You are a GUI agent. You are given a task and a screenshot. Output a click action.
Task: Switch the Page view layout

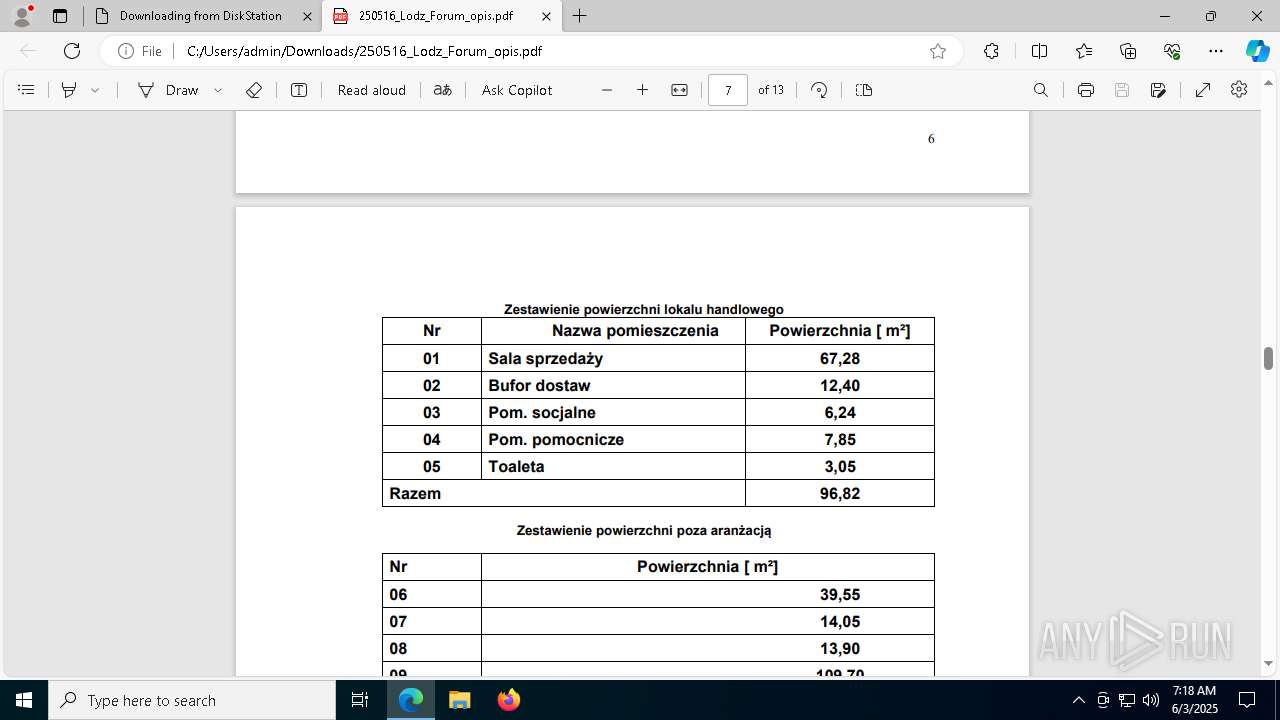coord(864,90)
